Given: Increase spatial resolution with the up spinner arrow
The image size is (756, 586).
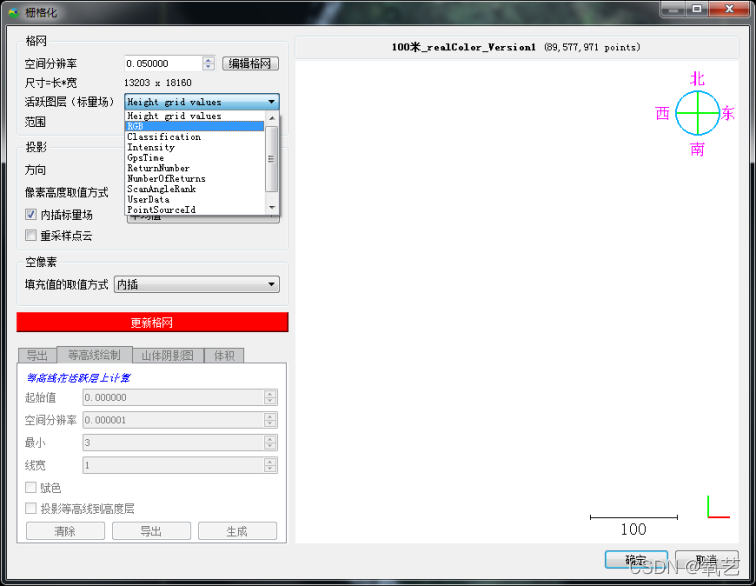Looking at the screenshot, I should pyautogui.click(x=208, y=60).
